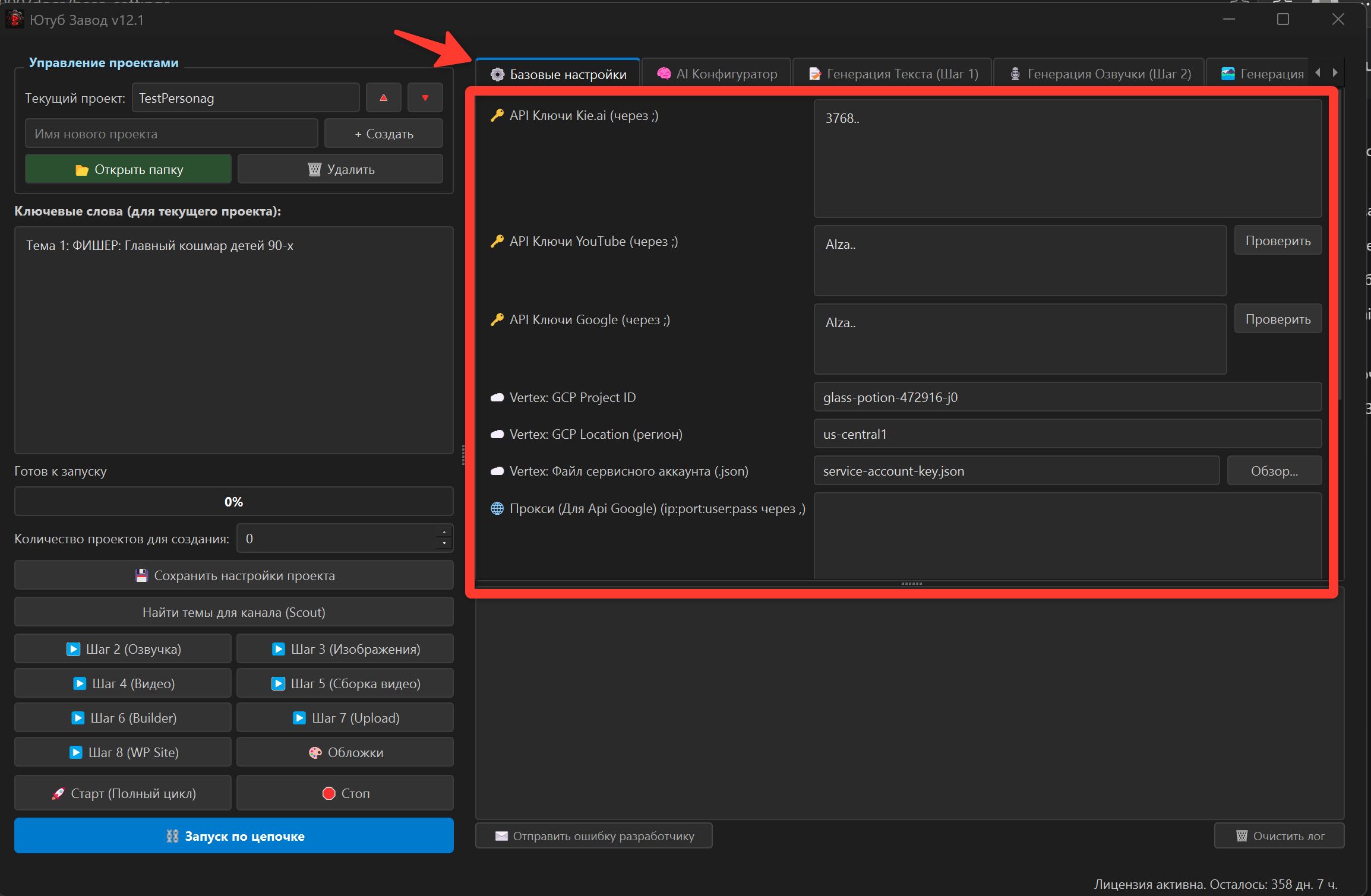Click the Ютуб Завод app icon in title bar
1371x896 pixels.
(14, 20)
